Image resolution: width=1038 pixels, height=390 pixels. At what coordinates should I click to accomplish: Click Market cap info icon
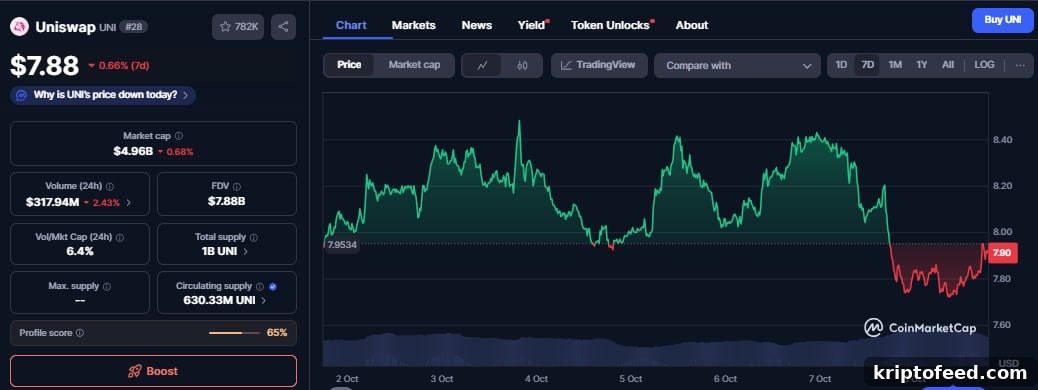point(179,136)
